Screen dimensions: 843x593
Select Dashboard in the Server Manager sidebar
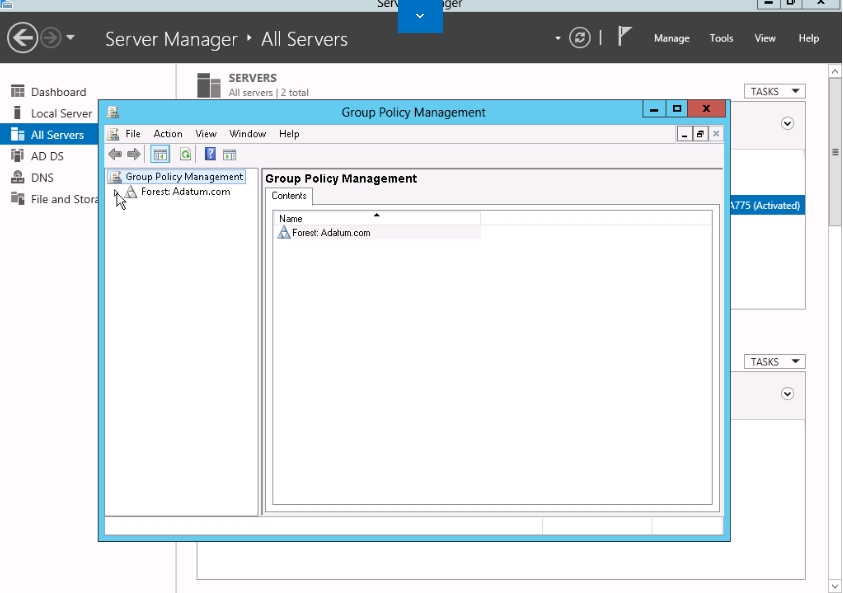pyautogui.click(x=58, y=92)
